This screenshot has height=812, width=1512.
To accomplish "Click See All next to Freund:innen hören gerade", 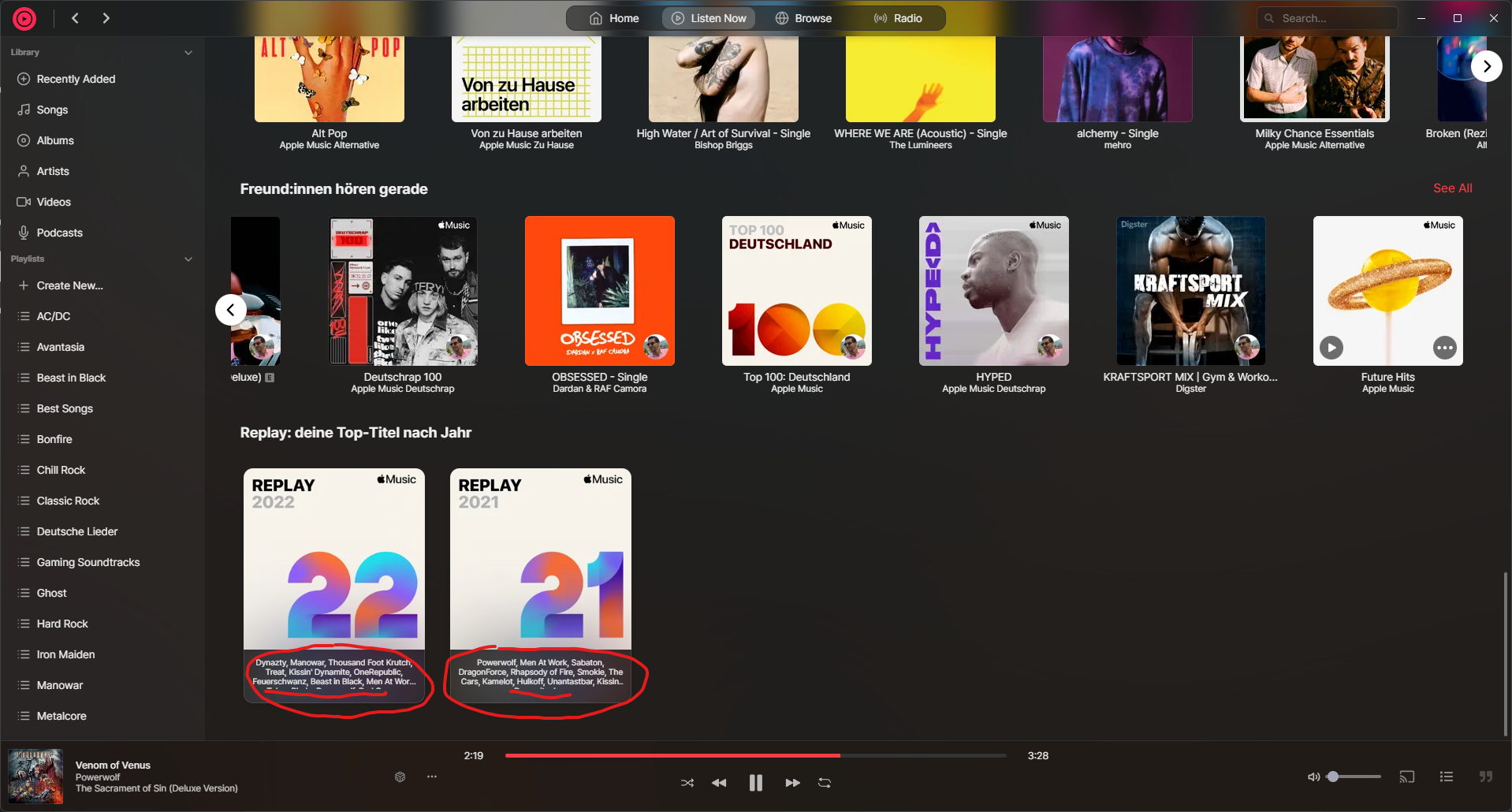I will [1452, 188].
